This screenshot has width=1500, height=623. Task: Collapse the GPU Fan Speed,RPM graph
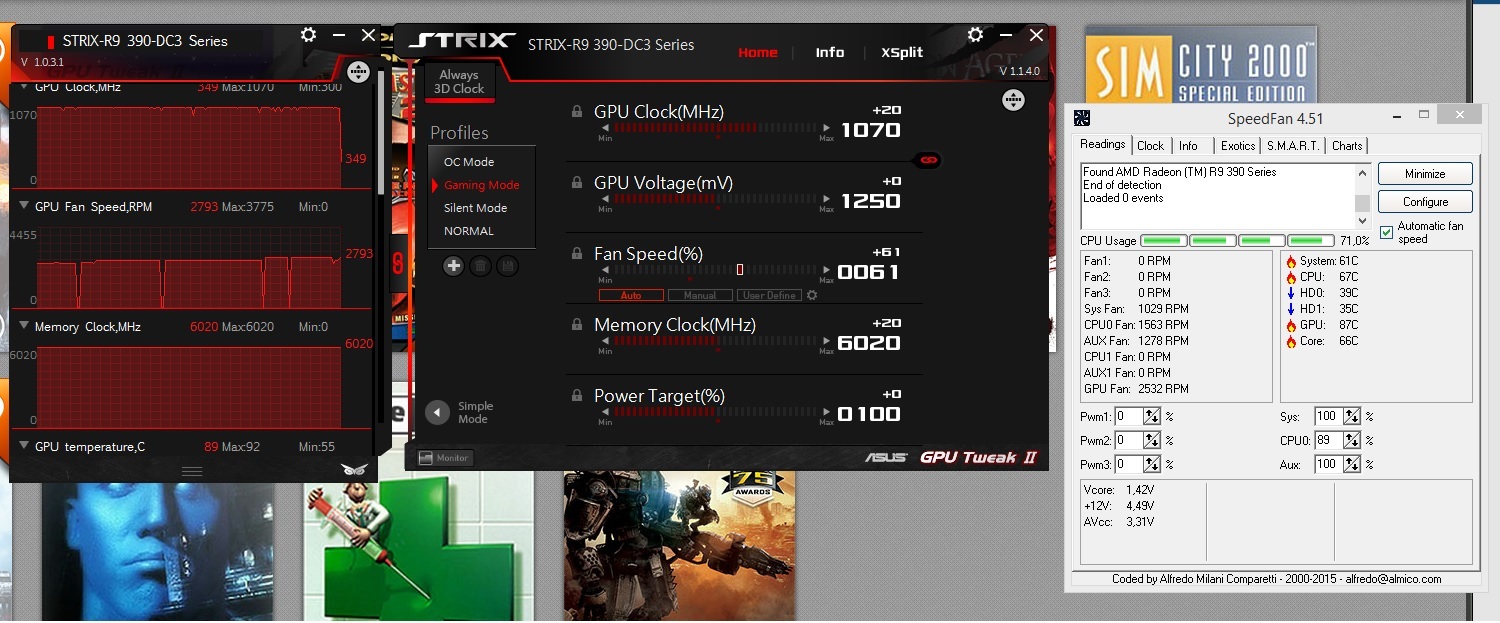24,206
